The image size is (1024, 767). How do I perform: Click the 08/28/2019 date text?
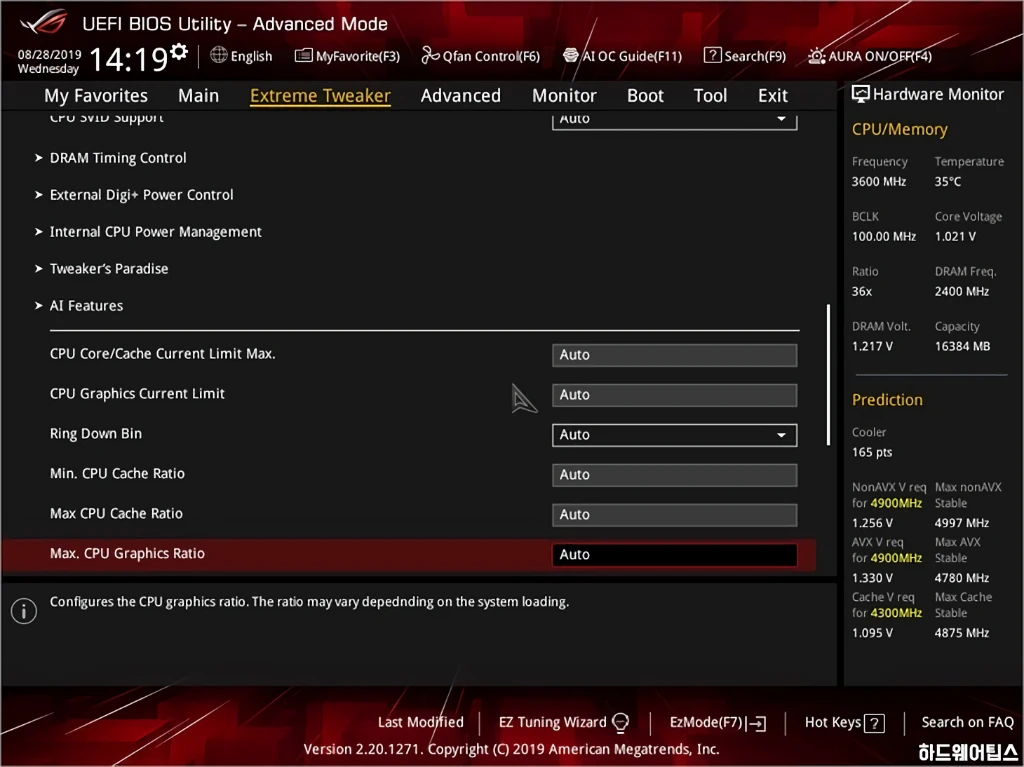pos(50,54)
